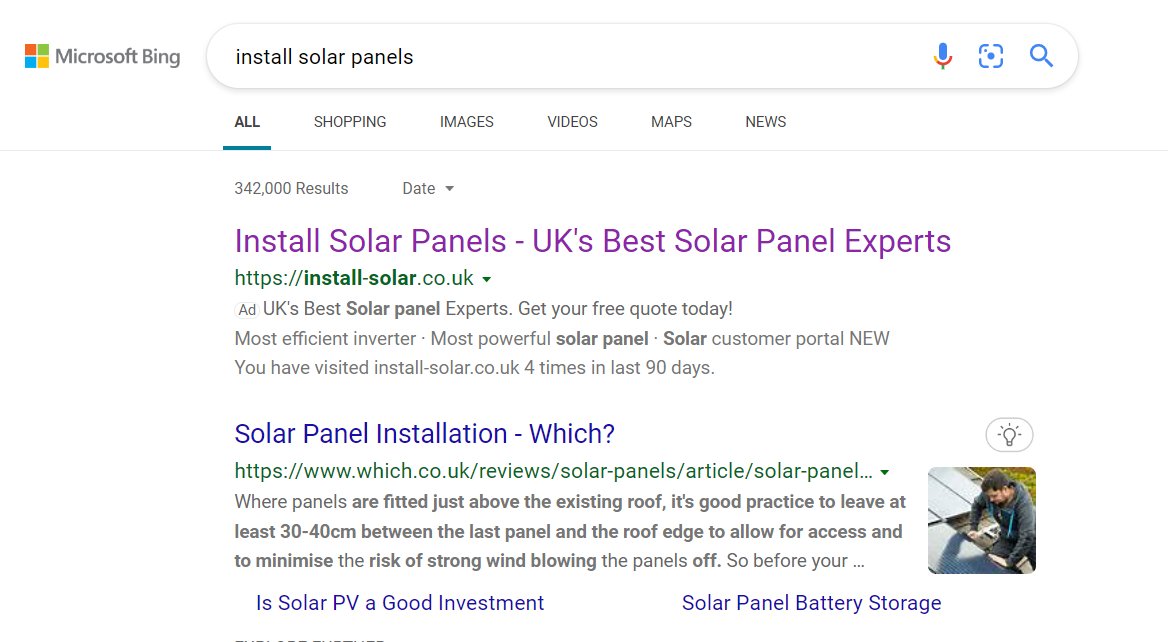Open 'Install Solar Panels - UK's Best Solar Panel Experts'
1168x642 pixels.
tap(592, 241)
